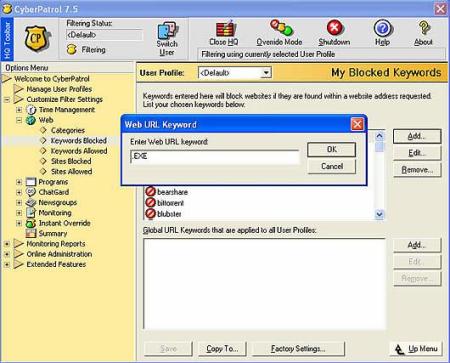Image resolution: width=450 pixels, height=363 pixels.
Task: Collapse the Customize Filter Settings node
Action: (7, 99)
